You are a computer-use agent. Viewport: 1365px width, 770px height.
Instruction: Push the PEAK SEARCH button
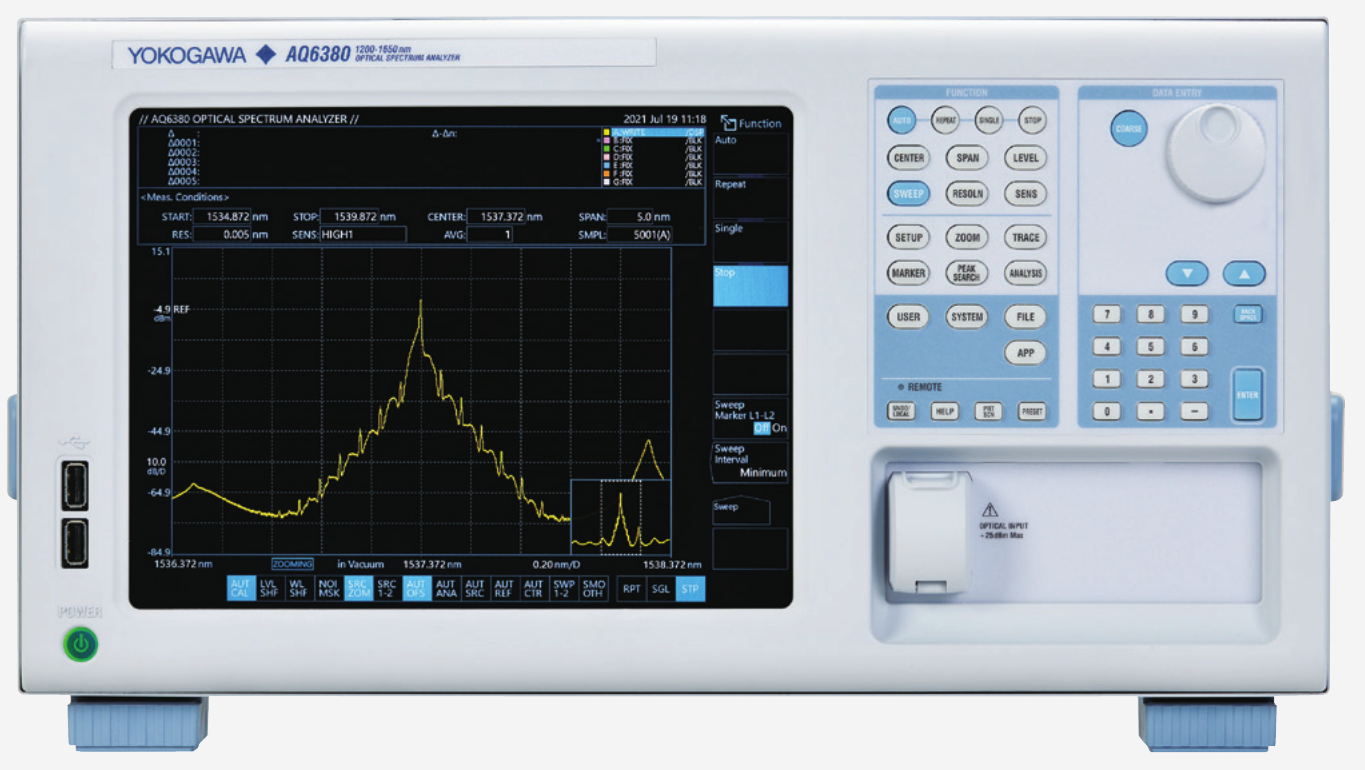(967, 273)
